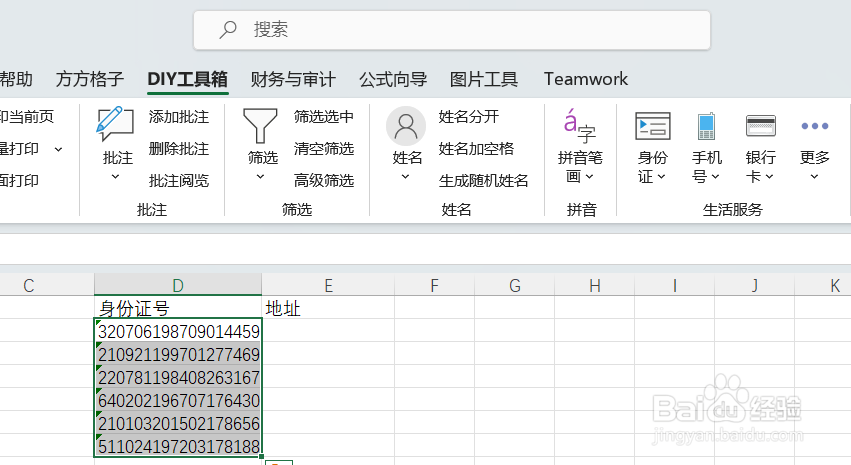The image size is (851, 465).
Task: Select column J header
Action: 754,285
